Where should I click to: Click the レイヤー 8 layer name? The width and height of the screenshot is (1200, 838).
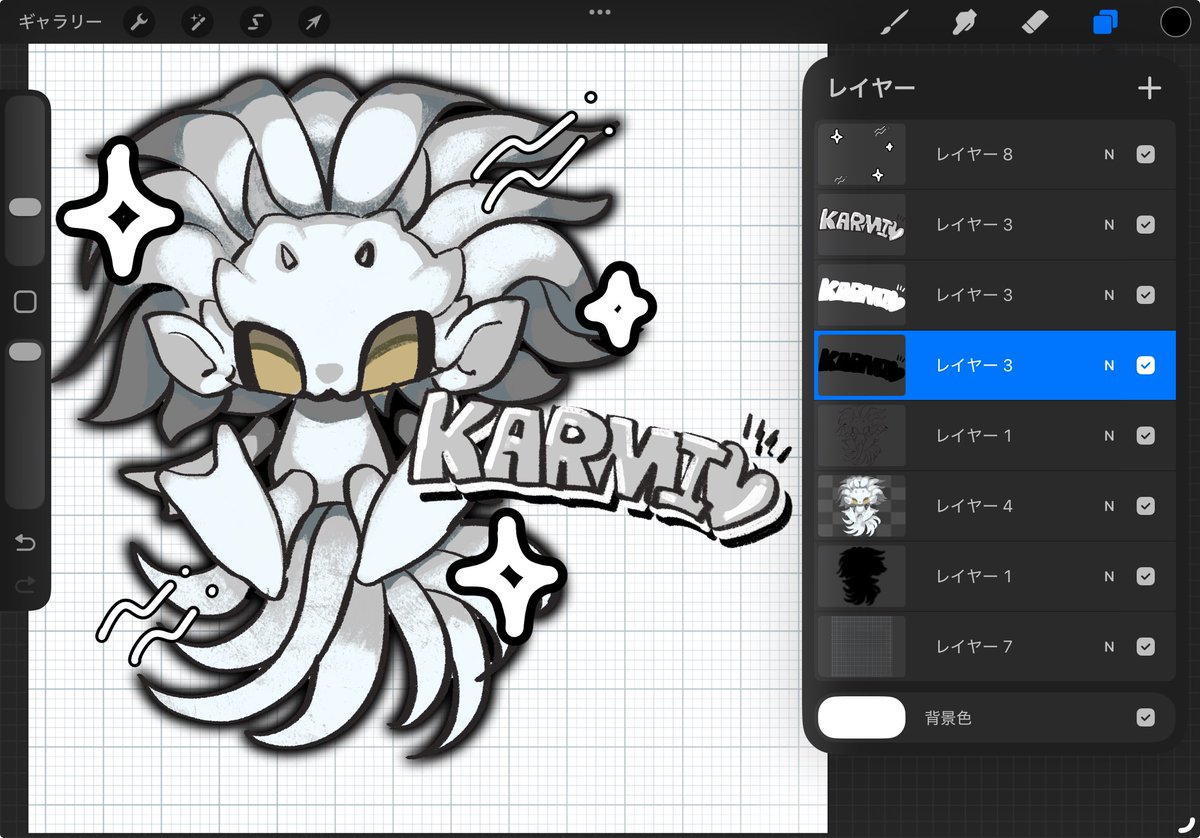(974, 155)
